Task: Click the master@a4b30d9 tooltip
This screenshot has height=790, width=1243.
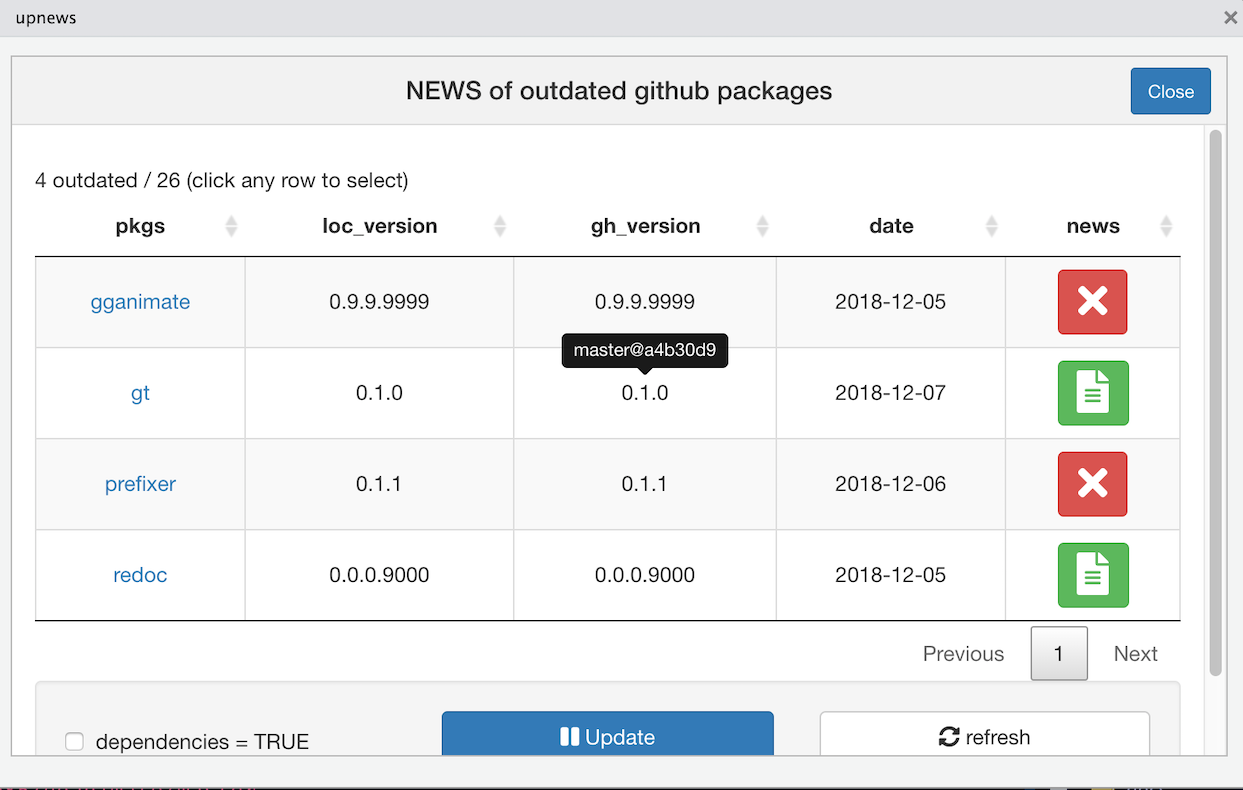Action: click(x=645, y=351)
